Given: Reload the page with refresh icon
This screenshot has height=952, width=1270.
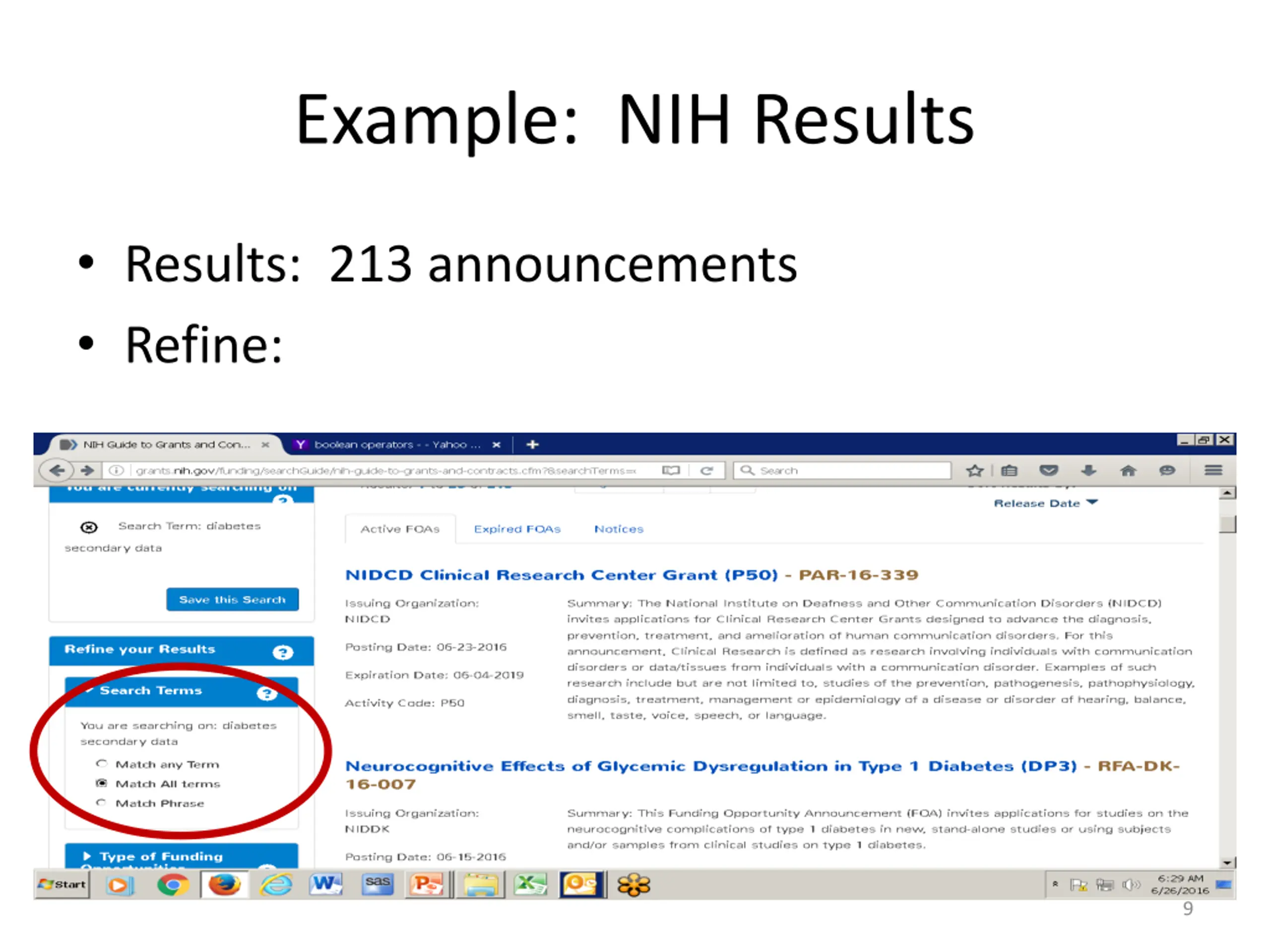Looking at the screenshot, I should pos(706,471).
